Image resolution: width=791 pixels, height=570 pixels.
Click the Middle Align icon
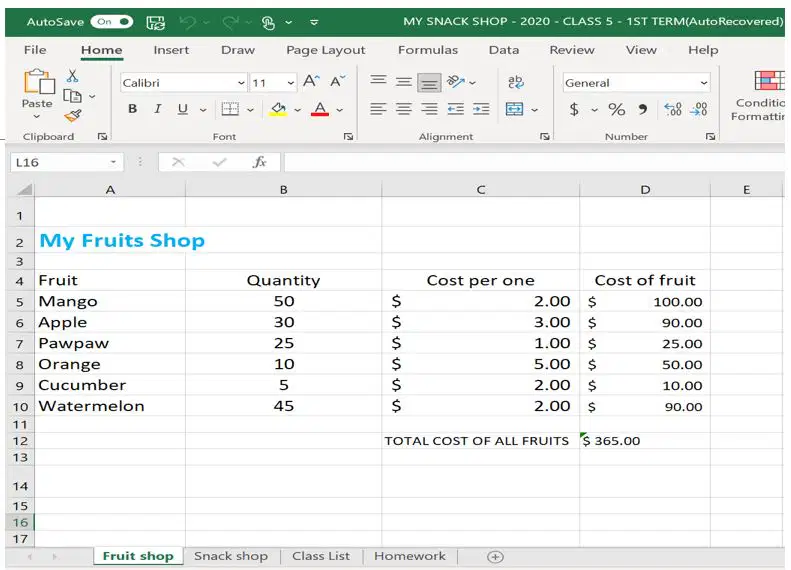[403, 82]
